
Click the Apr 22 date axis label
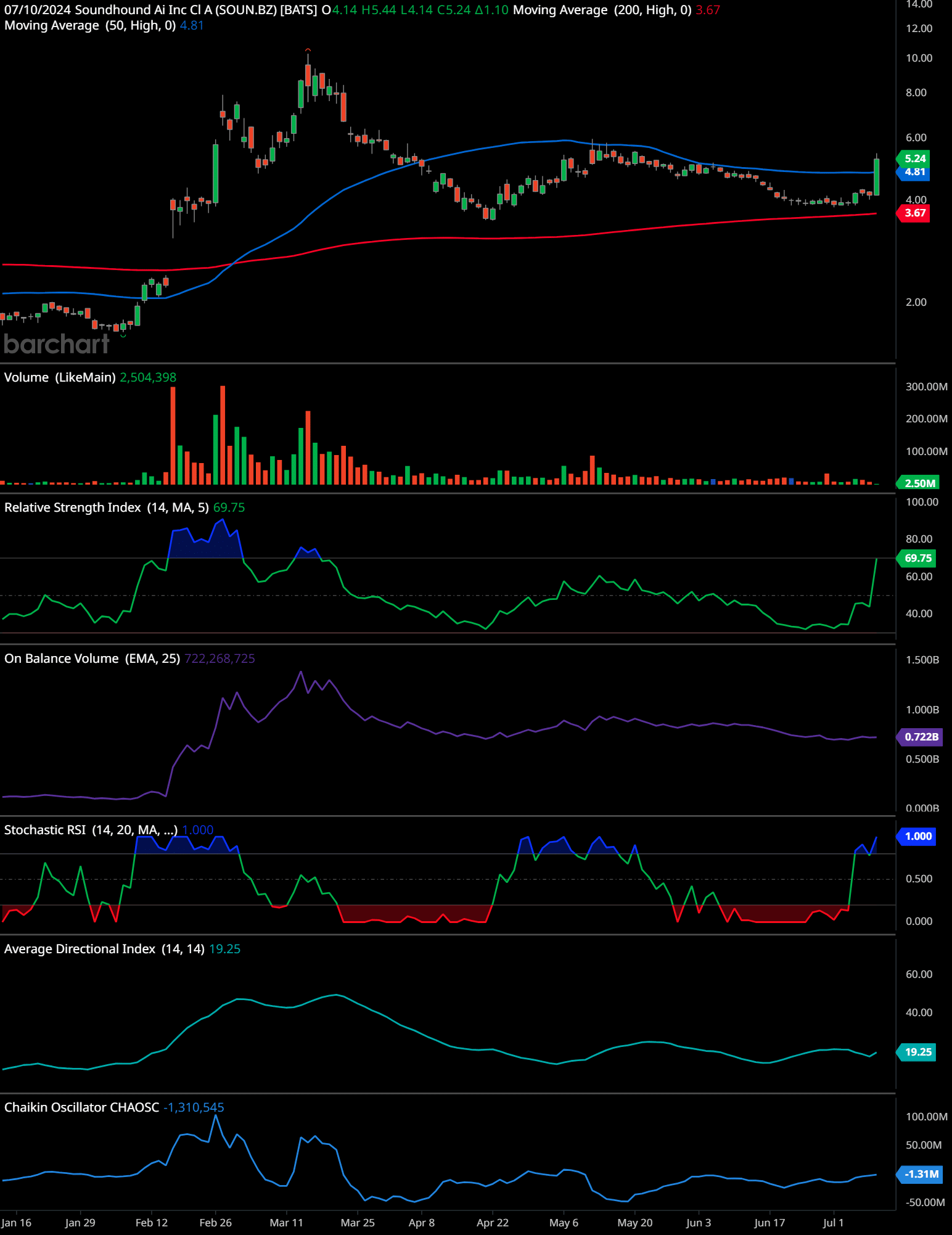(493, 1223)
